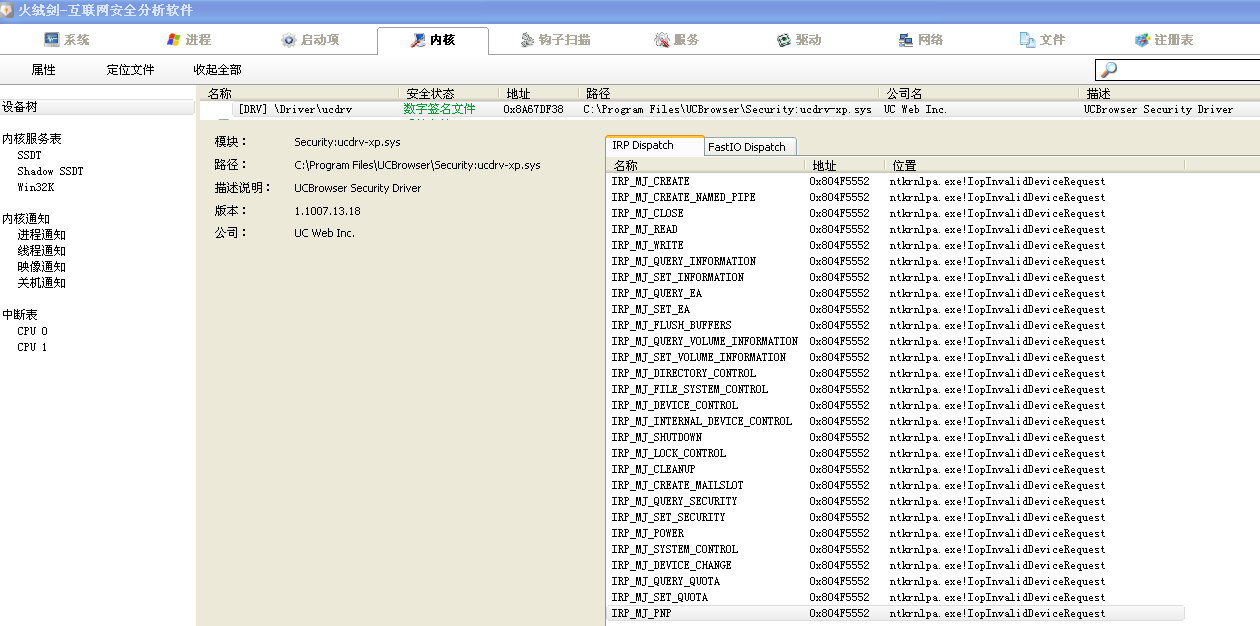Select Shadow SSDT entry

point(50,171)
